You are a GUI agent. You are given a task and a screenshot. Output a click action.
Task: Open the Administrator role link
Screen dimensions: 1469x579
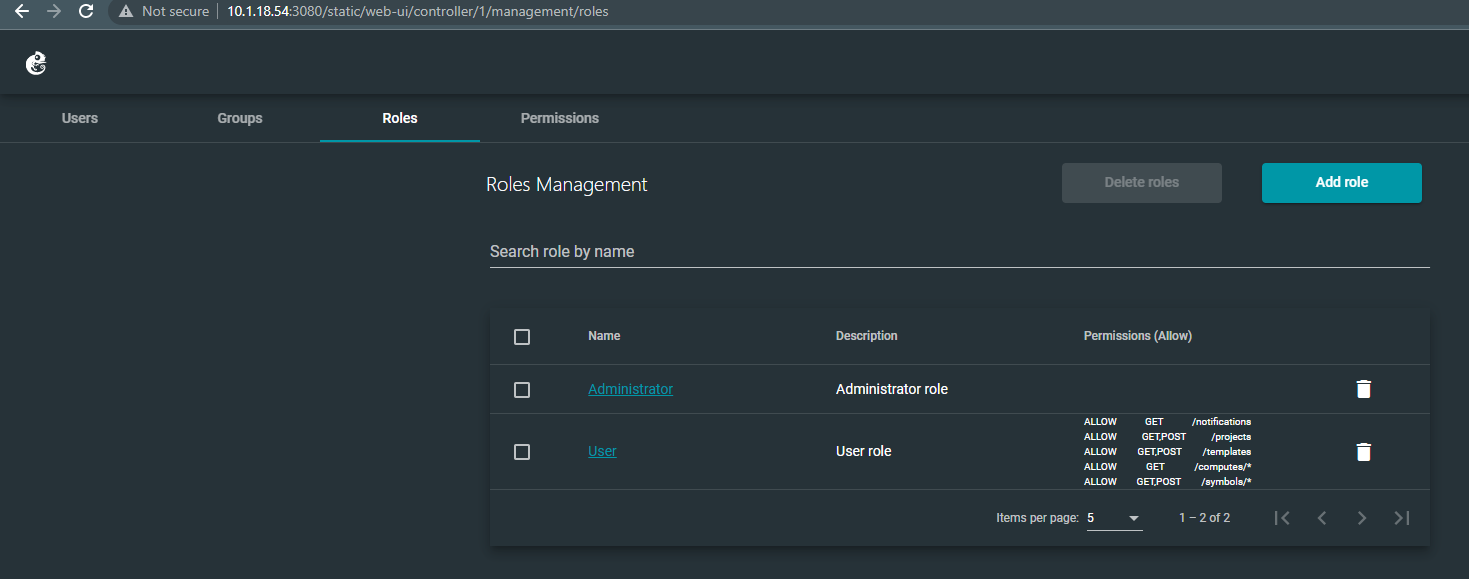tap(630, 388)
